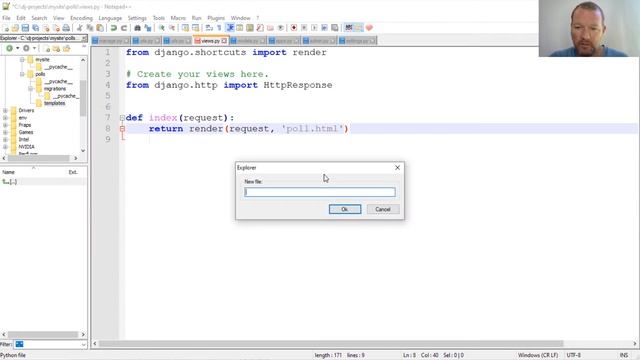
Task: Toggle the highlighted Indent Guide button
Action: (x=230, y=28)
